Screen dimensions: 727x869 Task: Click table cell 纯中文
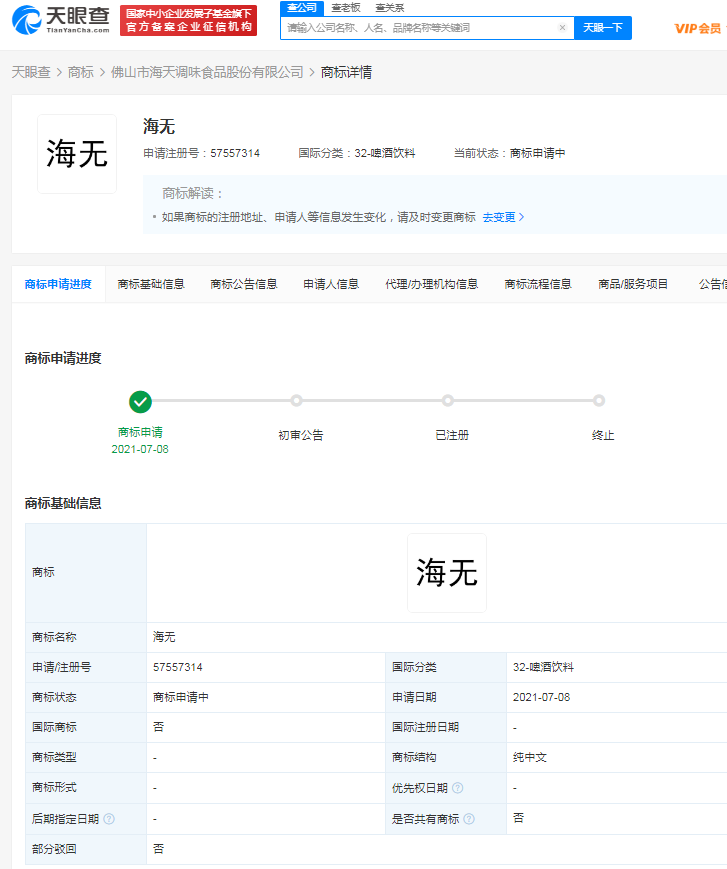529,757
